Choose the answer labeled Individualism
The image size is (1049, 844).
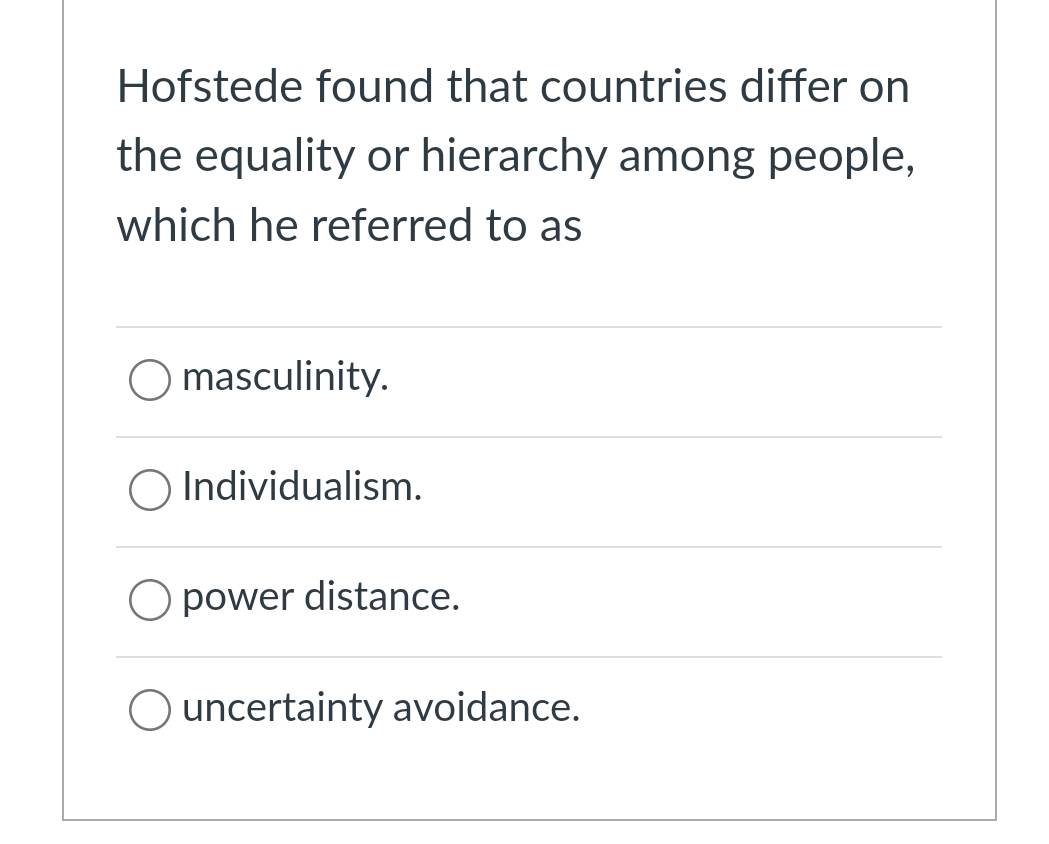(x=301, y=487)
